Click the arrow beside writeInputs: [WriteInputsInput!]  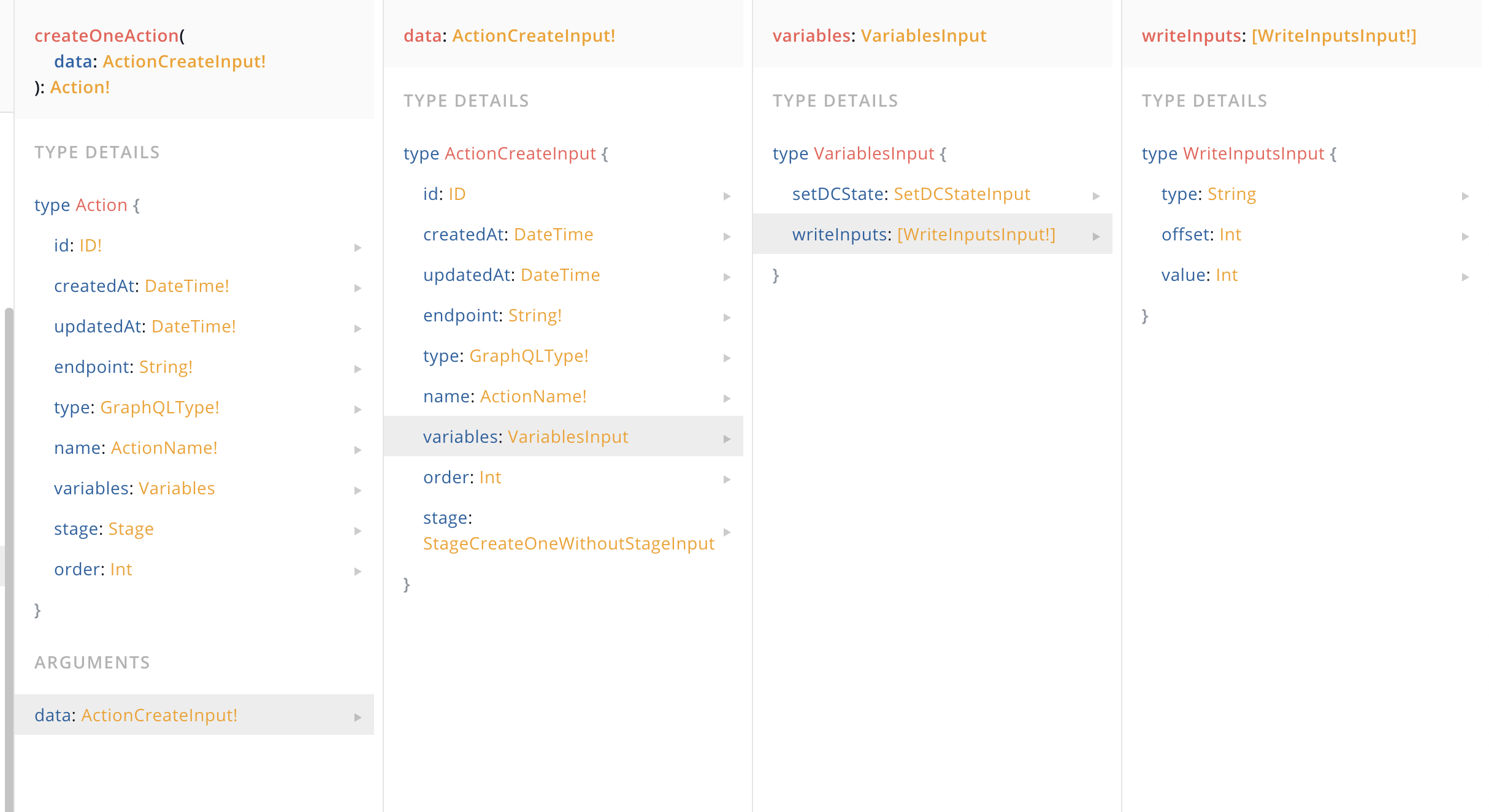coord(1097,236)
